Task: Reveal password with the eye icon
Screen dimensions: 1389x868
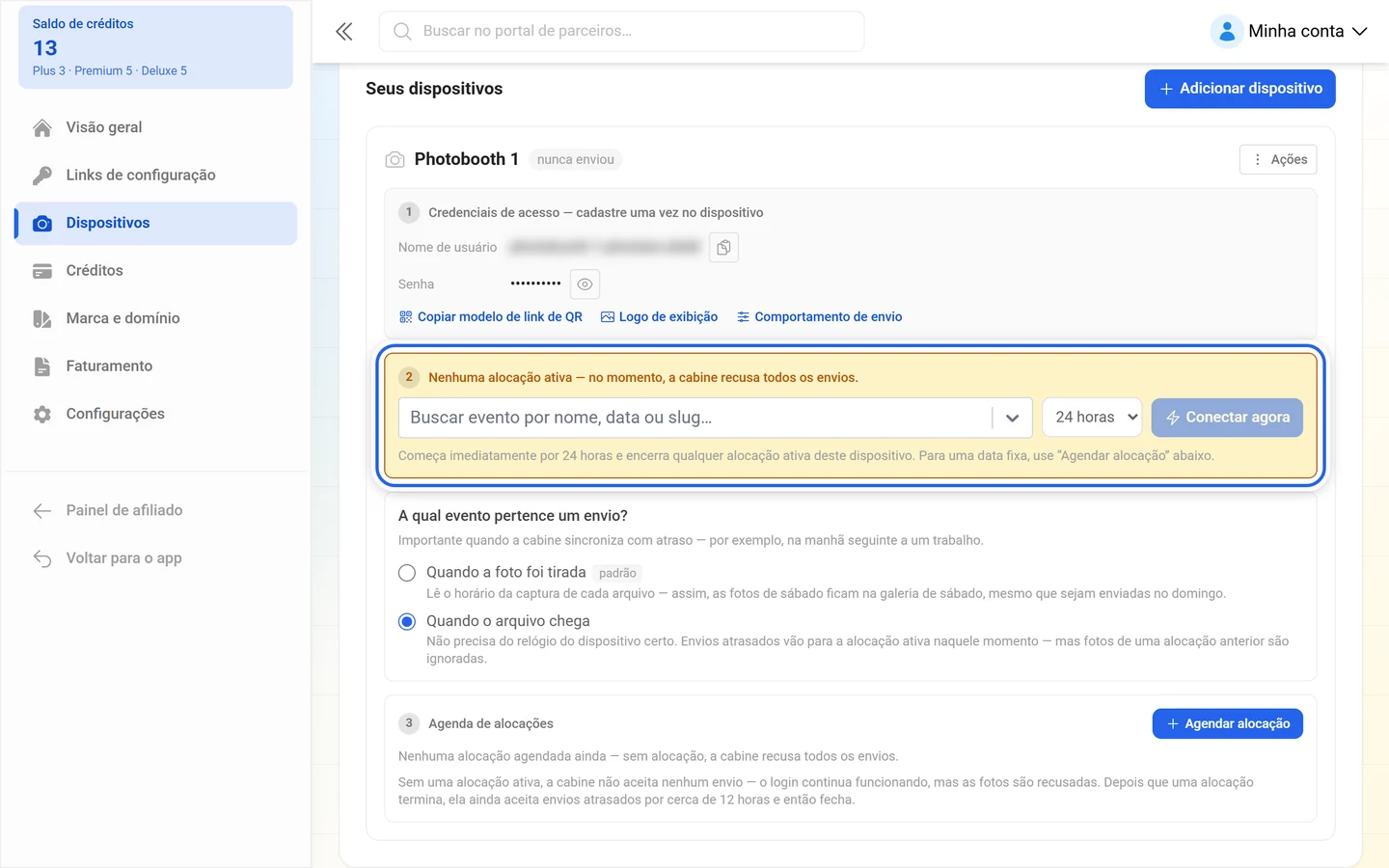Action: [585, 285]
